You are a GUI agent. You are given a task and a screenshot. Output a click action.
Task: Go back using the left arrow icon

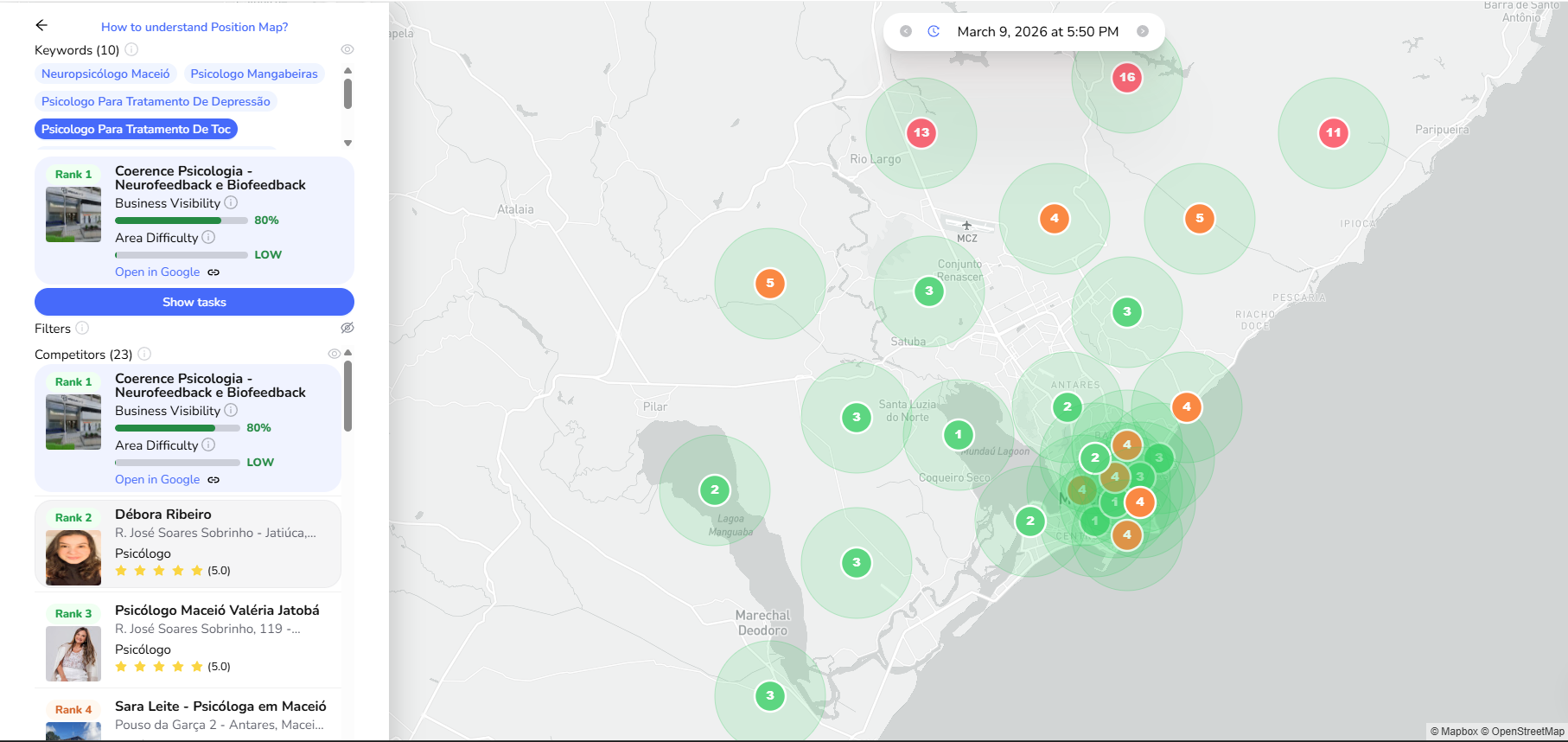coord(41,26)
